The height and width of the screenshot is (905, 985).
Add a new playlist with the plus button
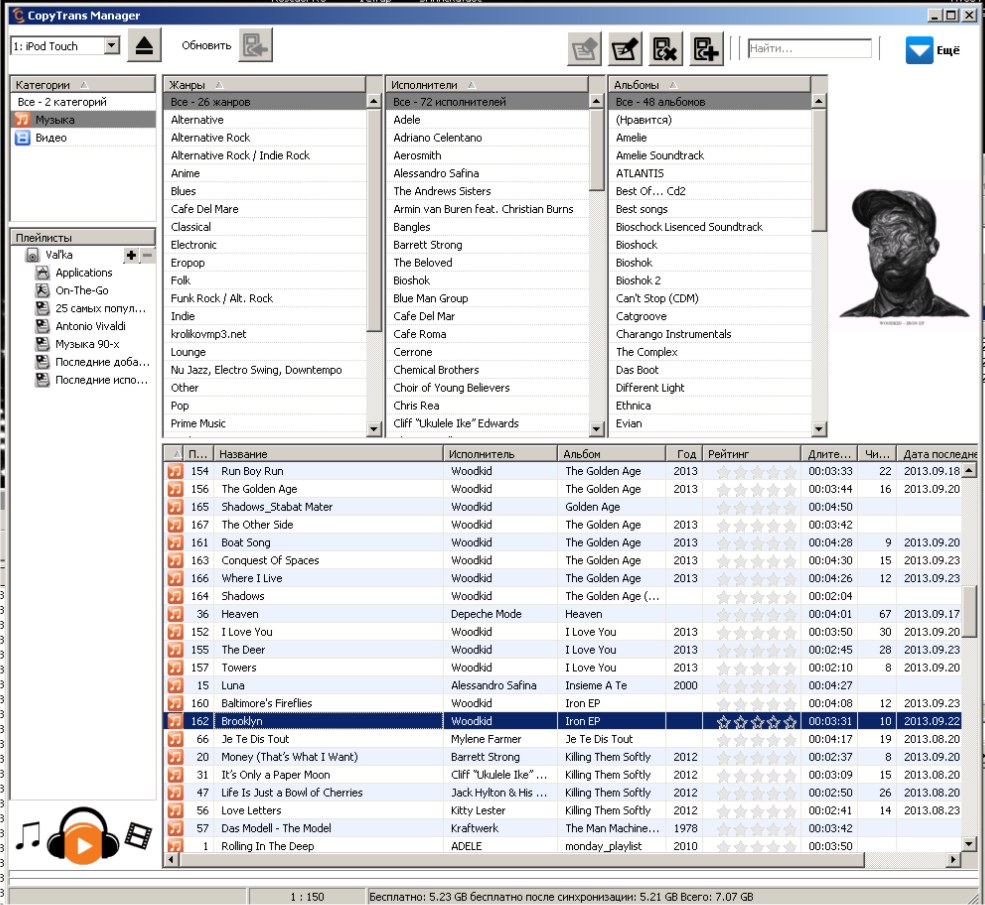tap(131, 255)
